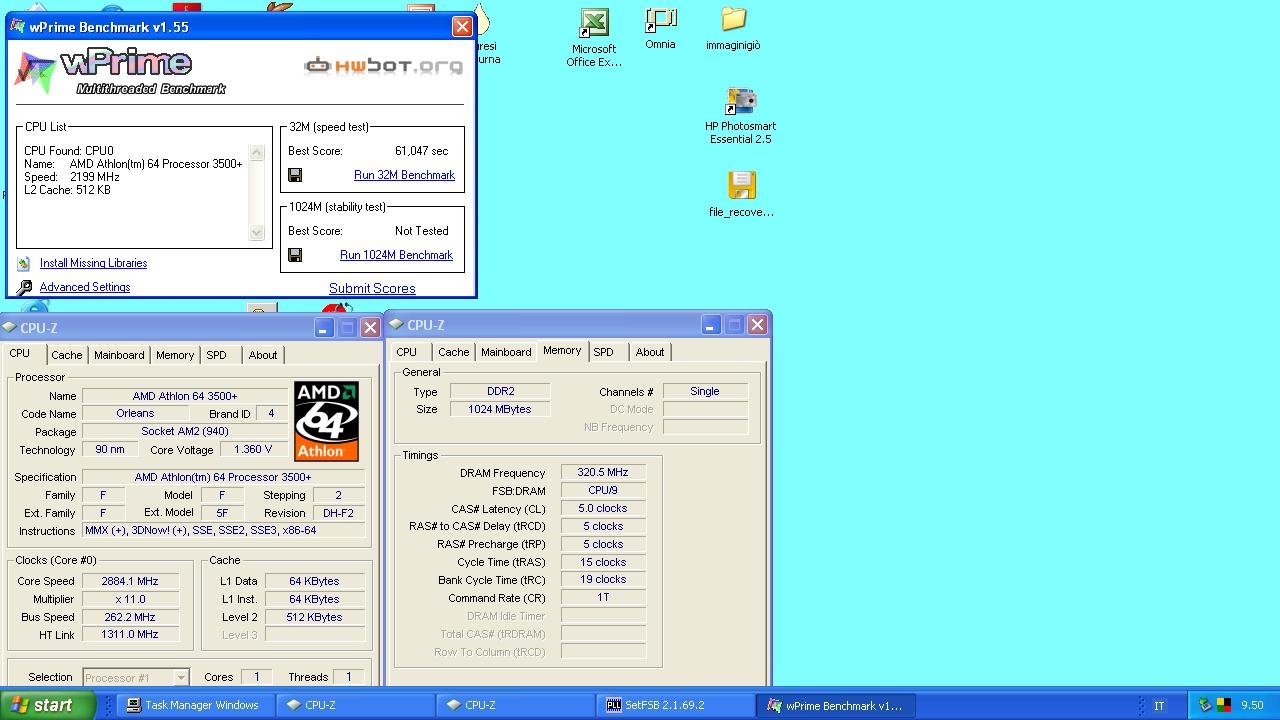Click the Advanced Settings wrench icon
Screen dimensions: 1280x720
point(24,288)
